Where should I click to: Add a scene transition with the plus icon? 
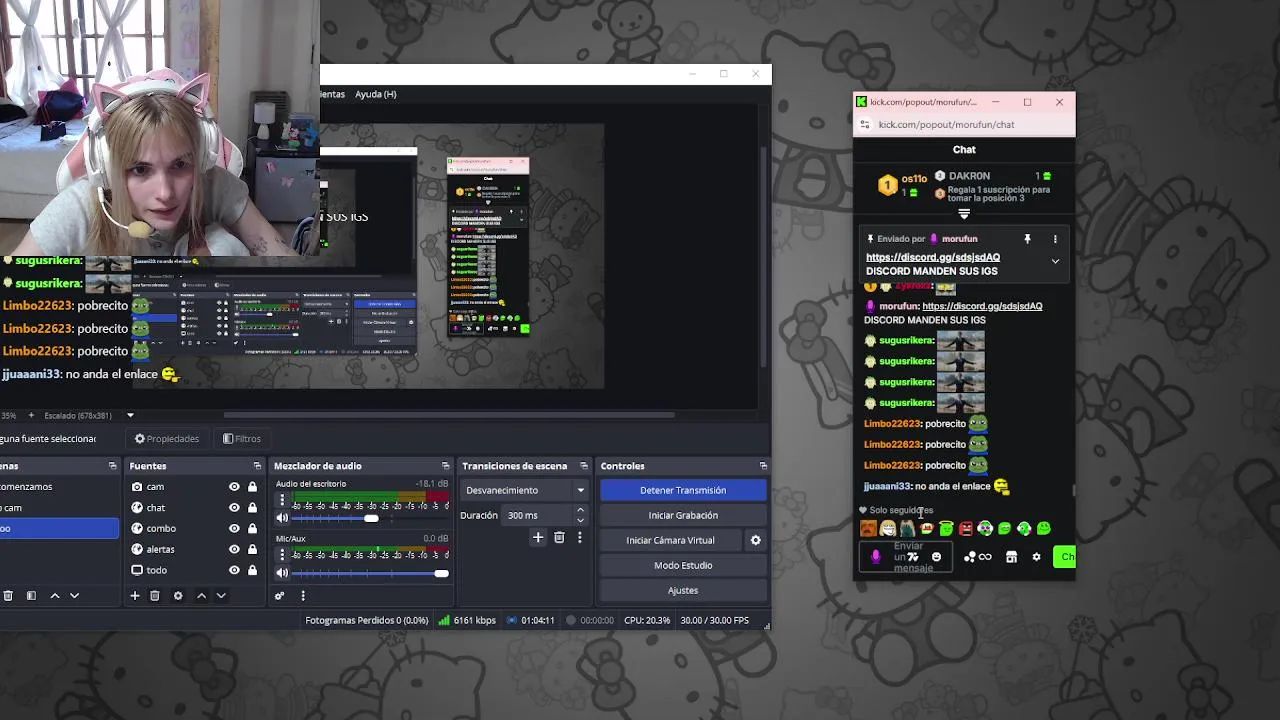pyautogui.click(x=538, y=538)
